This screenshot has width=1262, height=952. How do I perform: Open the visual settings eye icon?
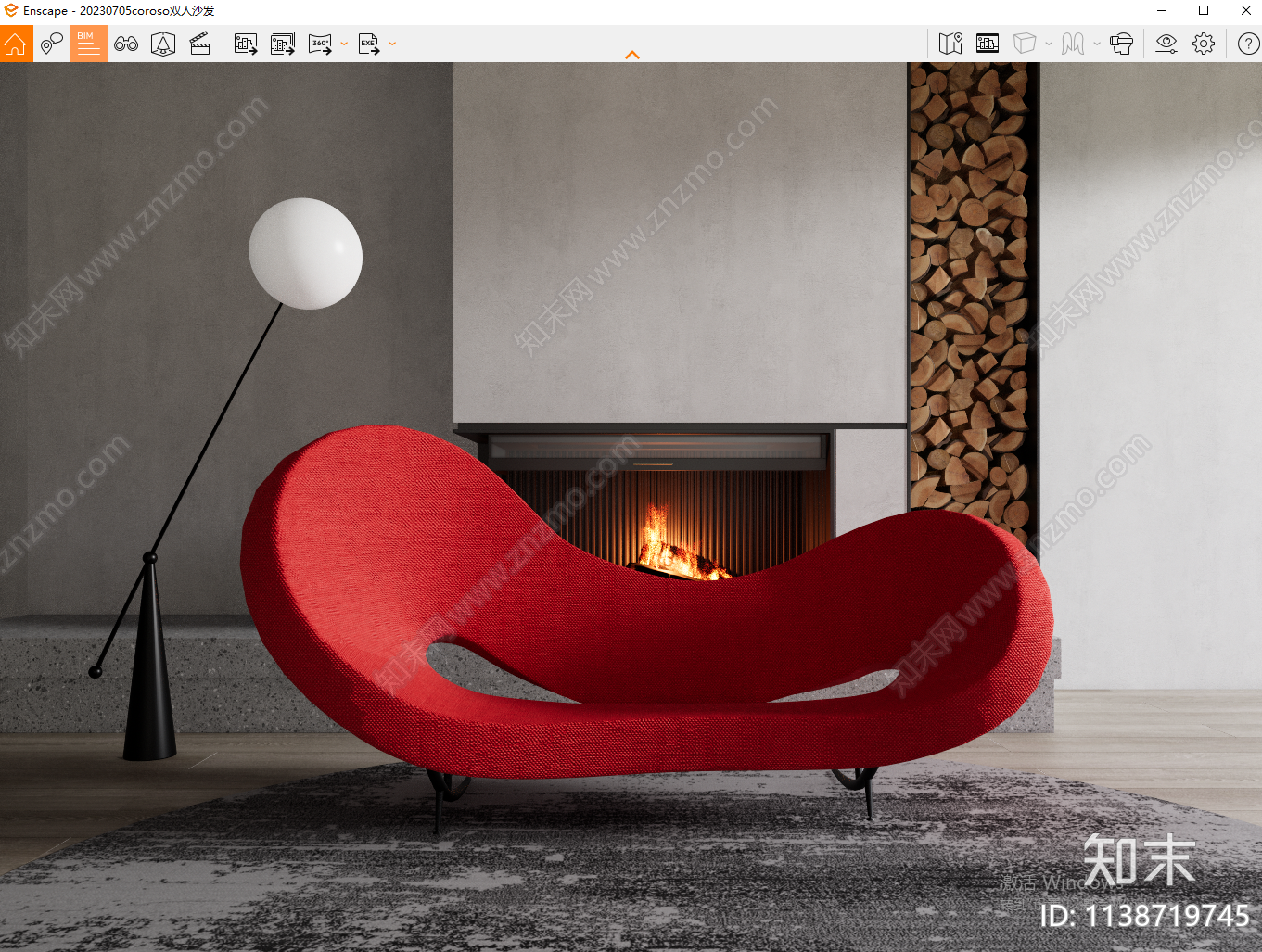1166,44
